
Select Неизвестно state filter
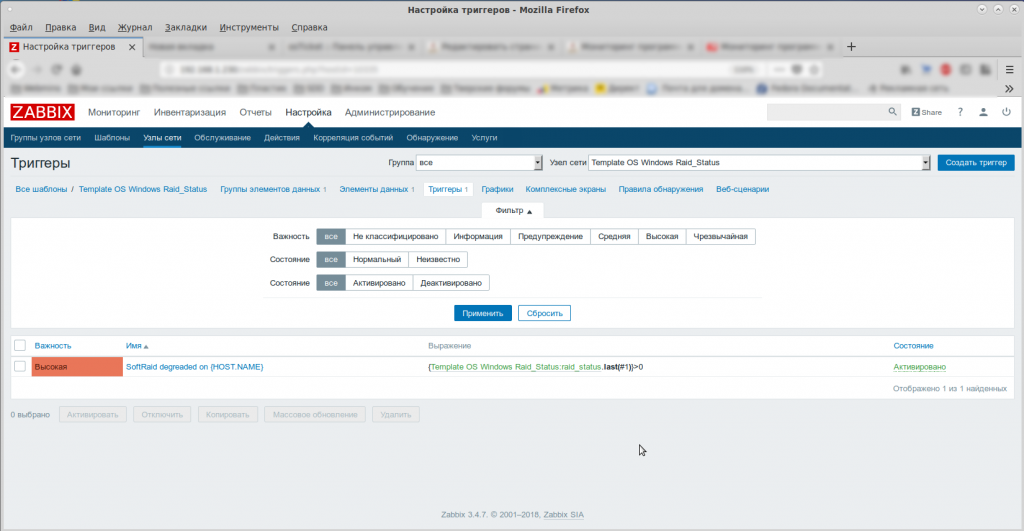tap(438, 259)
